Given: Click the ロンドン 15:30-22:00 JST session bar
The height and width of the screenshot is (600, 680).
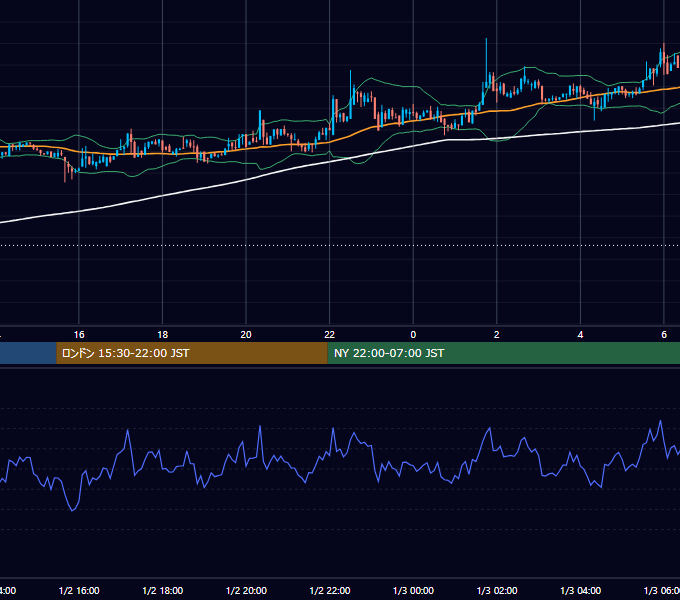Looking at the screenshot, I should coord(192,353).
